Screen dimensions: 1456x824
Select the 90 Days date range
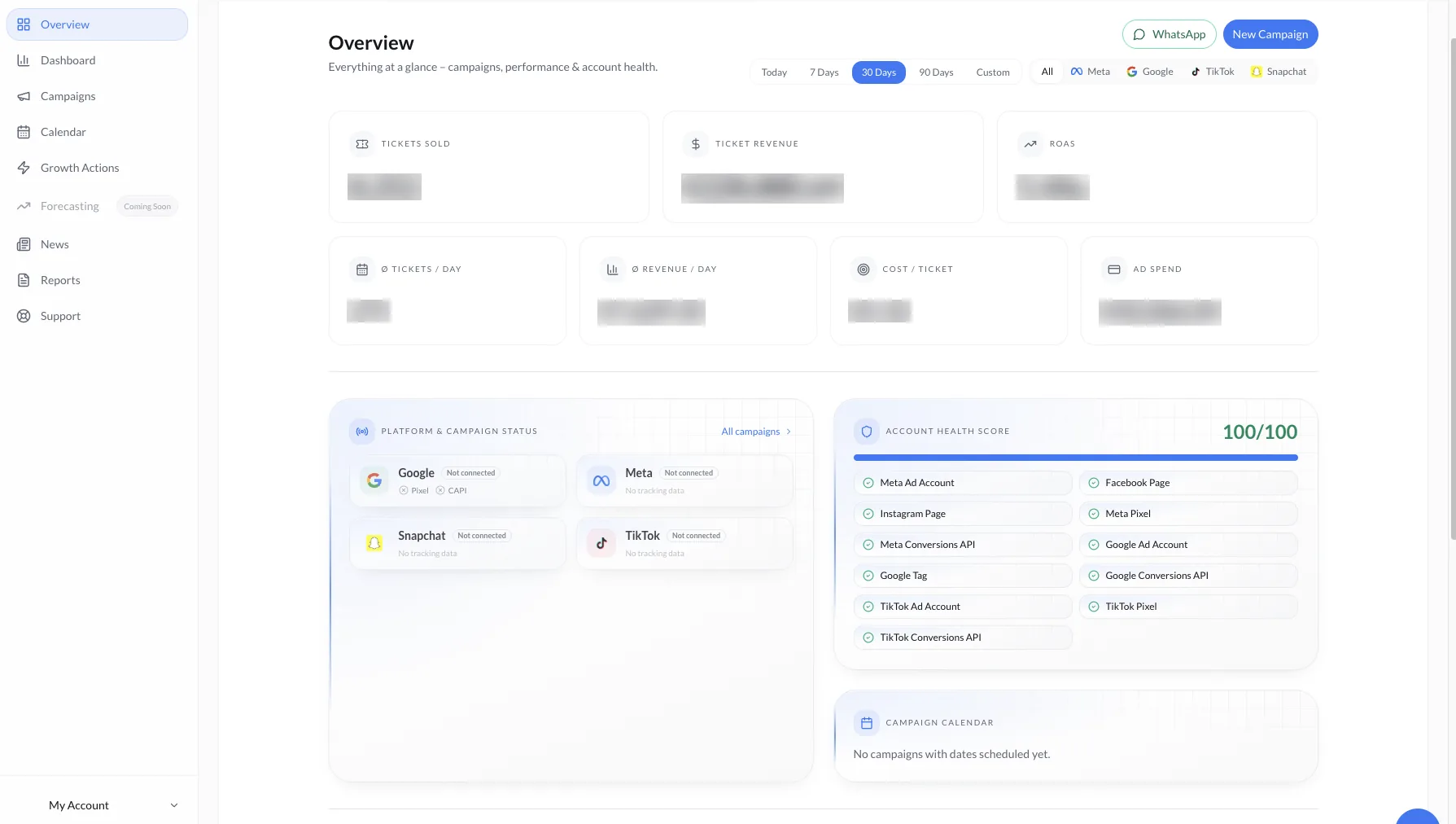coord(936,72)
